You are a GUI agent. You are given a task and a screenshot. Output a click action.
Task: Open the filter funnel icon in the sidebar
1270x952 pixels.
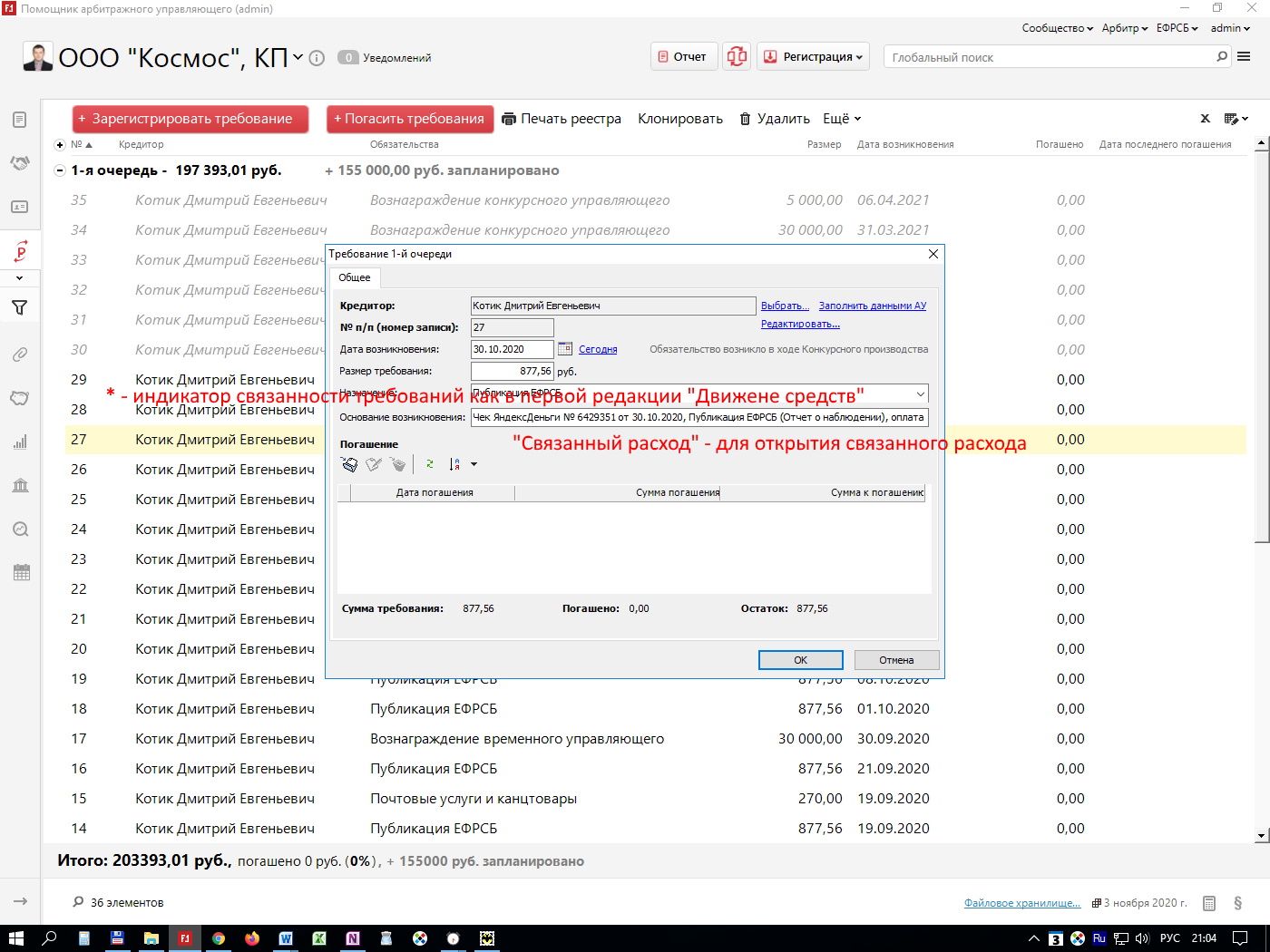[20, 308]
